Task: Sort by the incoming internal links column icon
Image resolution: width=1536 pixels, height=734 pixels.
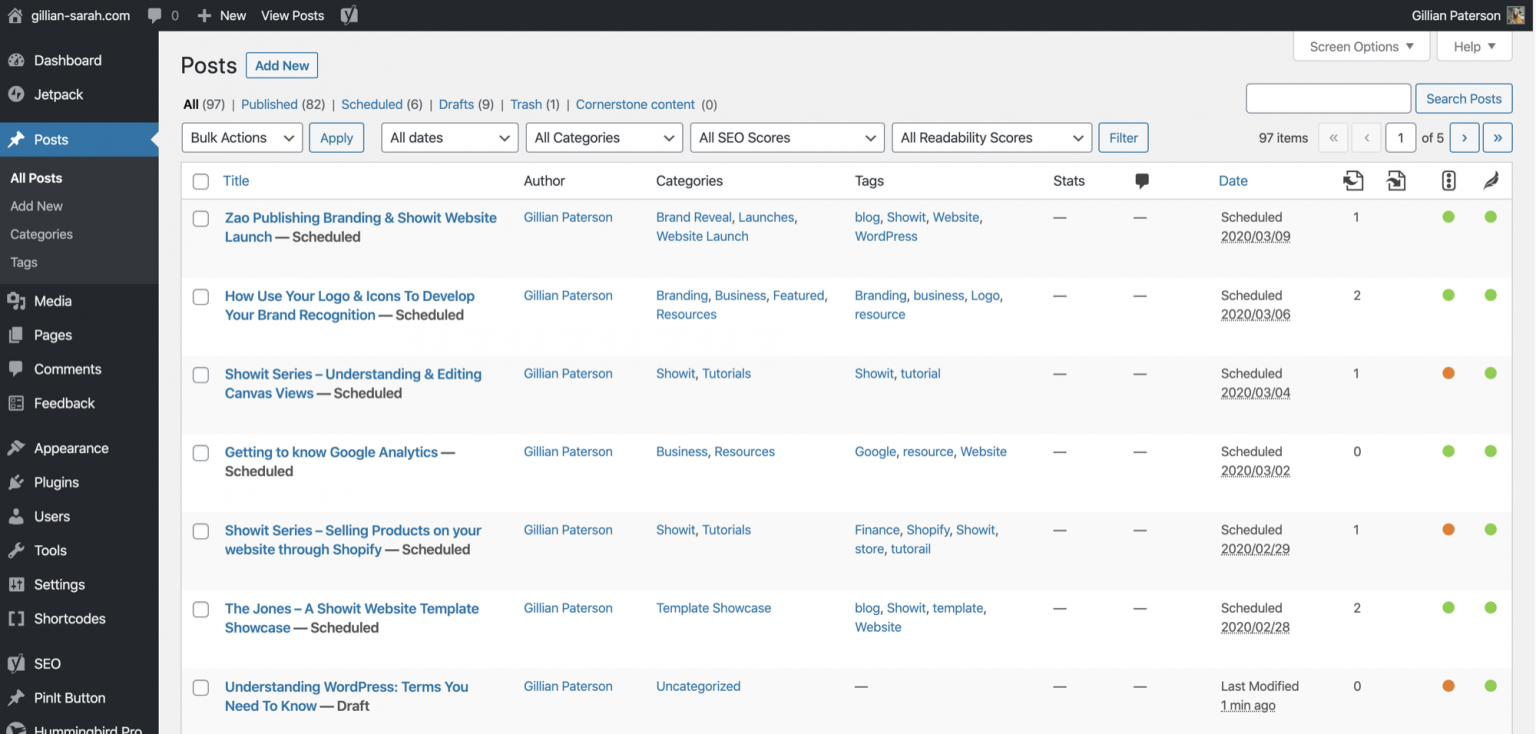Action: (1354, 182)
